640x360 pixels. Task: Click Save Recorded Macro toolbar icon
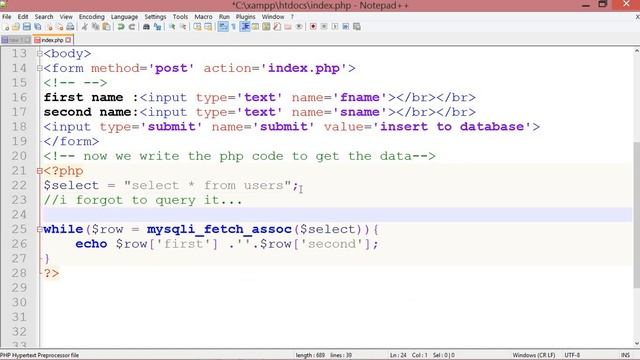[357, 27]
